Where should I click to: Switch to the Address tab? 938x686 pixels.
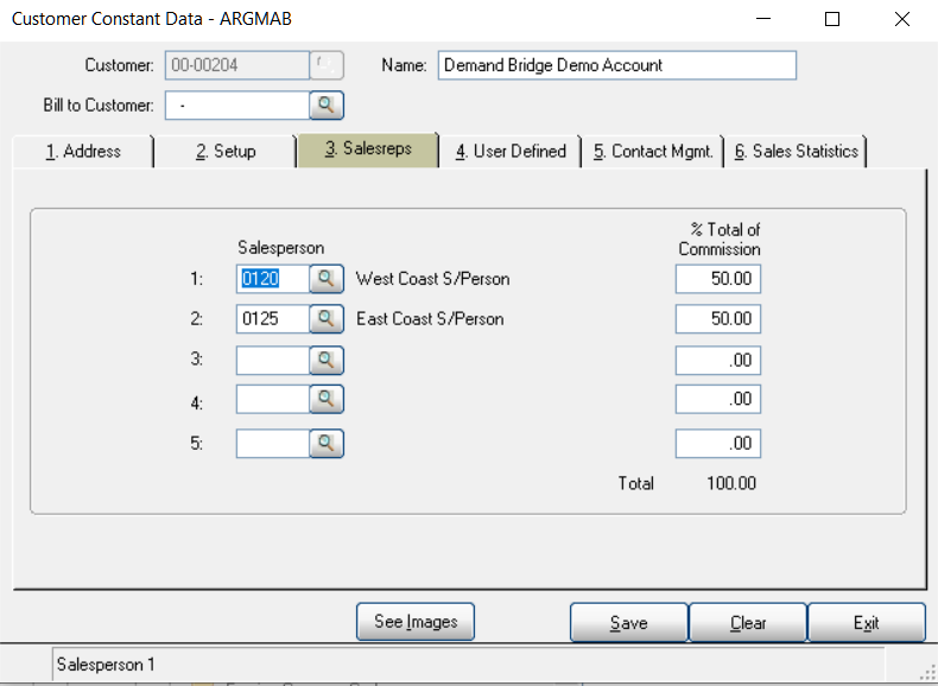tap(83, 151)
